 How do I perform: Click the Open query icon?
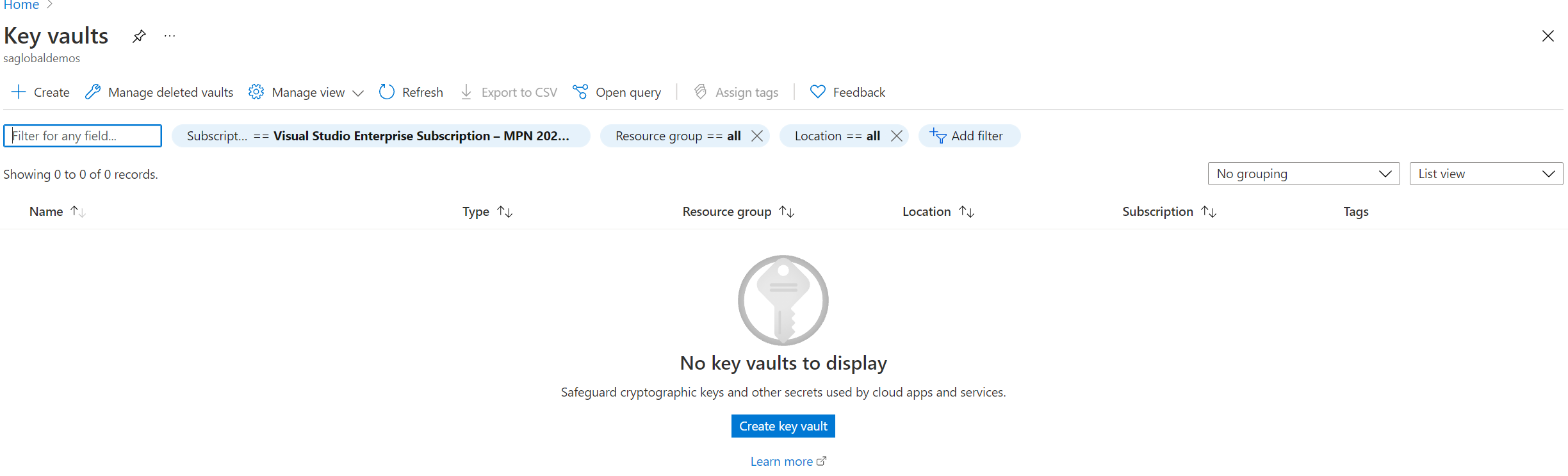pyautogui.click(x=580, y=92)
